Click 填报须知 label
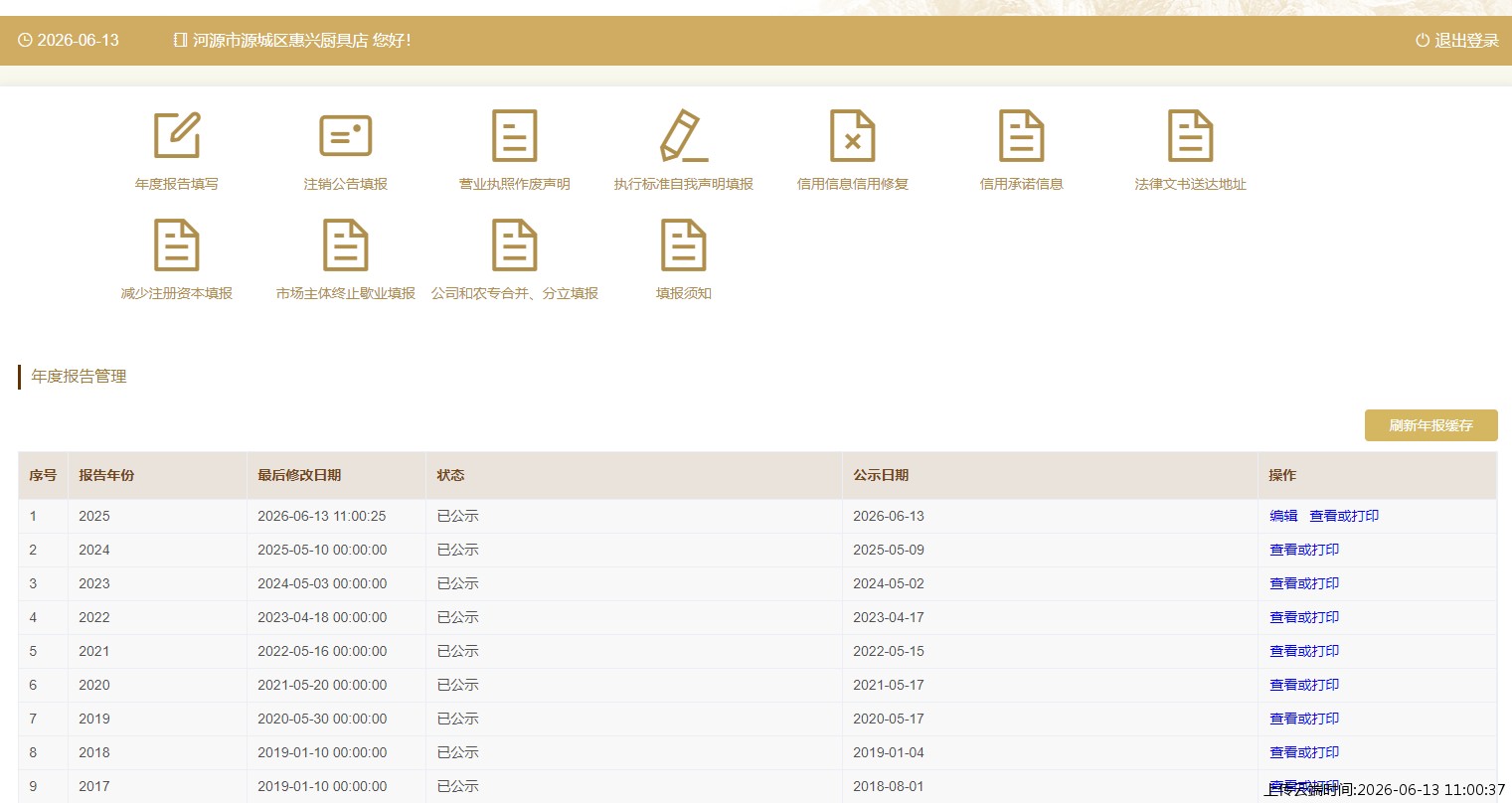Screen dimensions: 1512x803 pyautogui.click(x=684, y=293)
